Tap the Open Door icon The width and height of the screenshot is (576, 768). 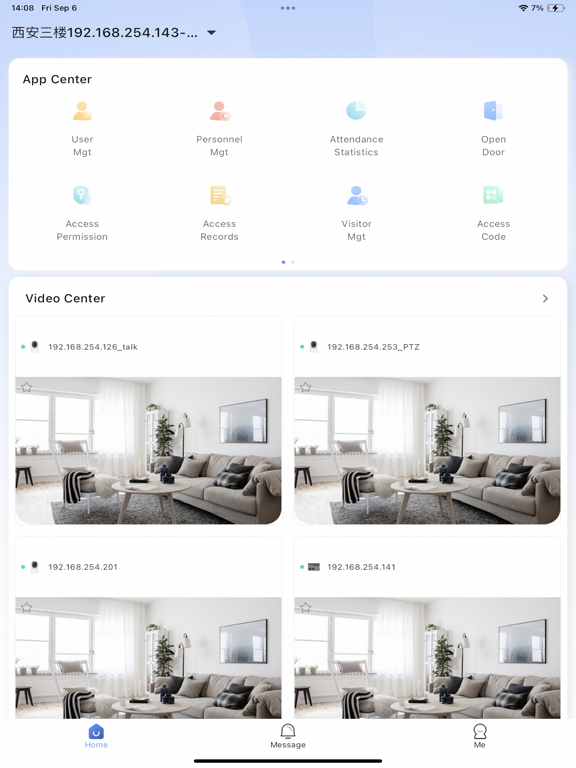[493, 111]
